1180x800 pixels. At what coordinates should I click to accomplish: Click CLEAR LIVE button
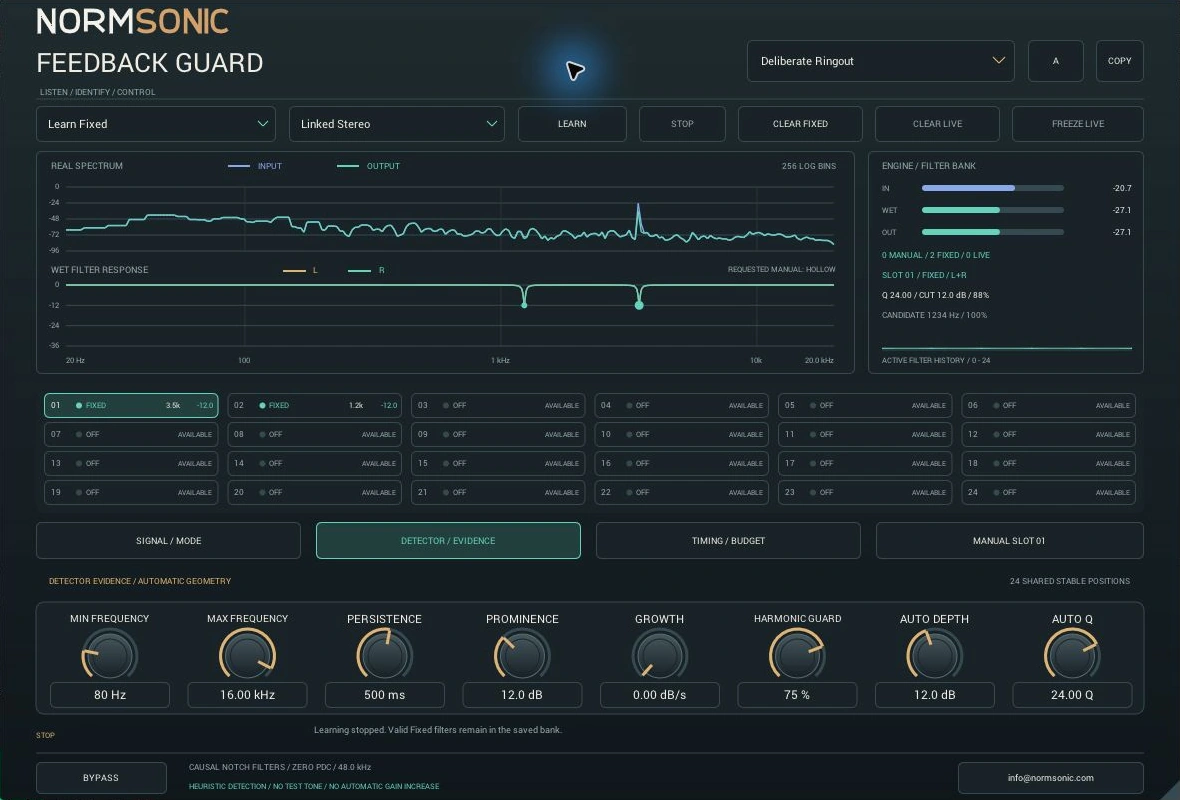[938, 124]
